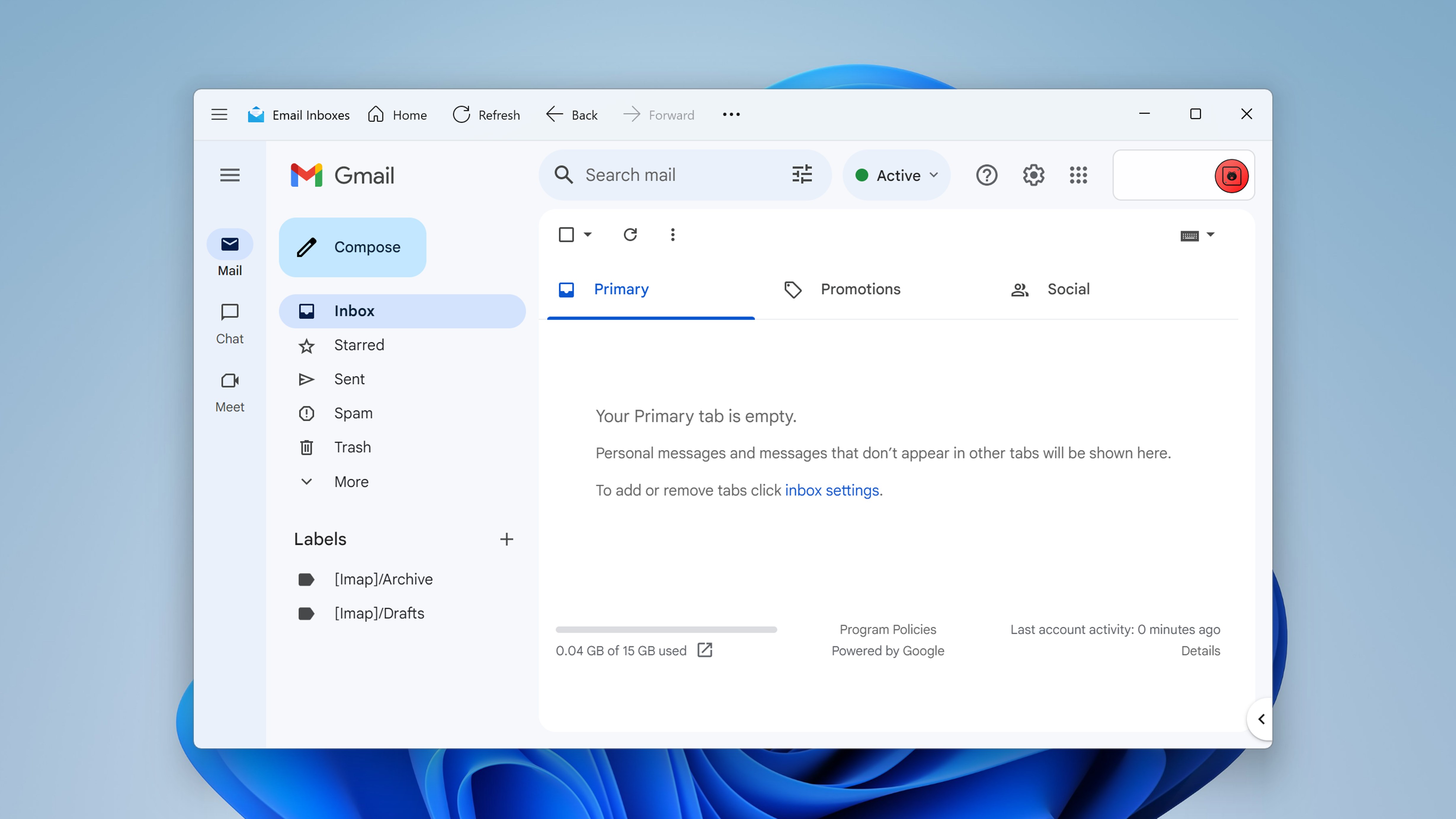The height and width of the screenshot is (819, 1456).
Task: Open input tools keyboard dropdown arrow
Action: coord(1210,235)
